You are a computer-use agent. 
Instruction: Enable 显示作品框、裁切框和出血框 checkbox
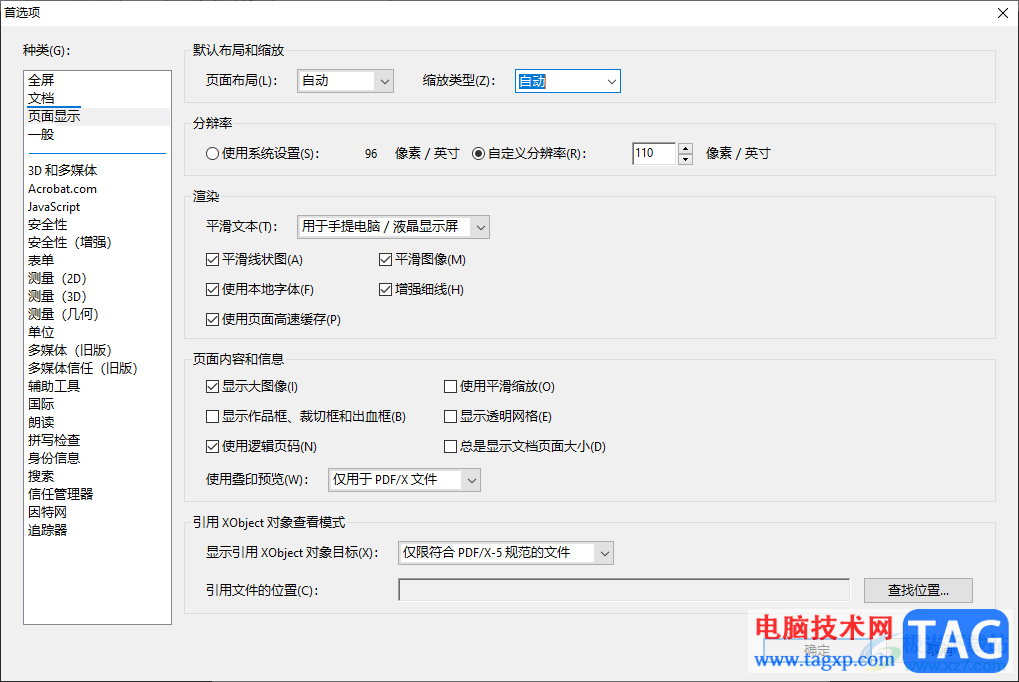point(213,417)
